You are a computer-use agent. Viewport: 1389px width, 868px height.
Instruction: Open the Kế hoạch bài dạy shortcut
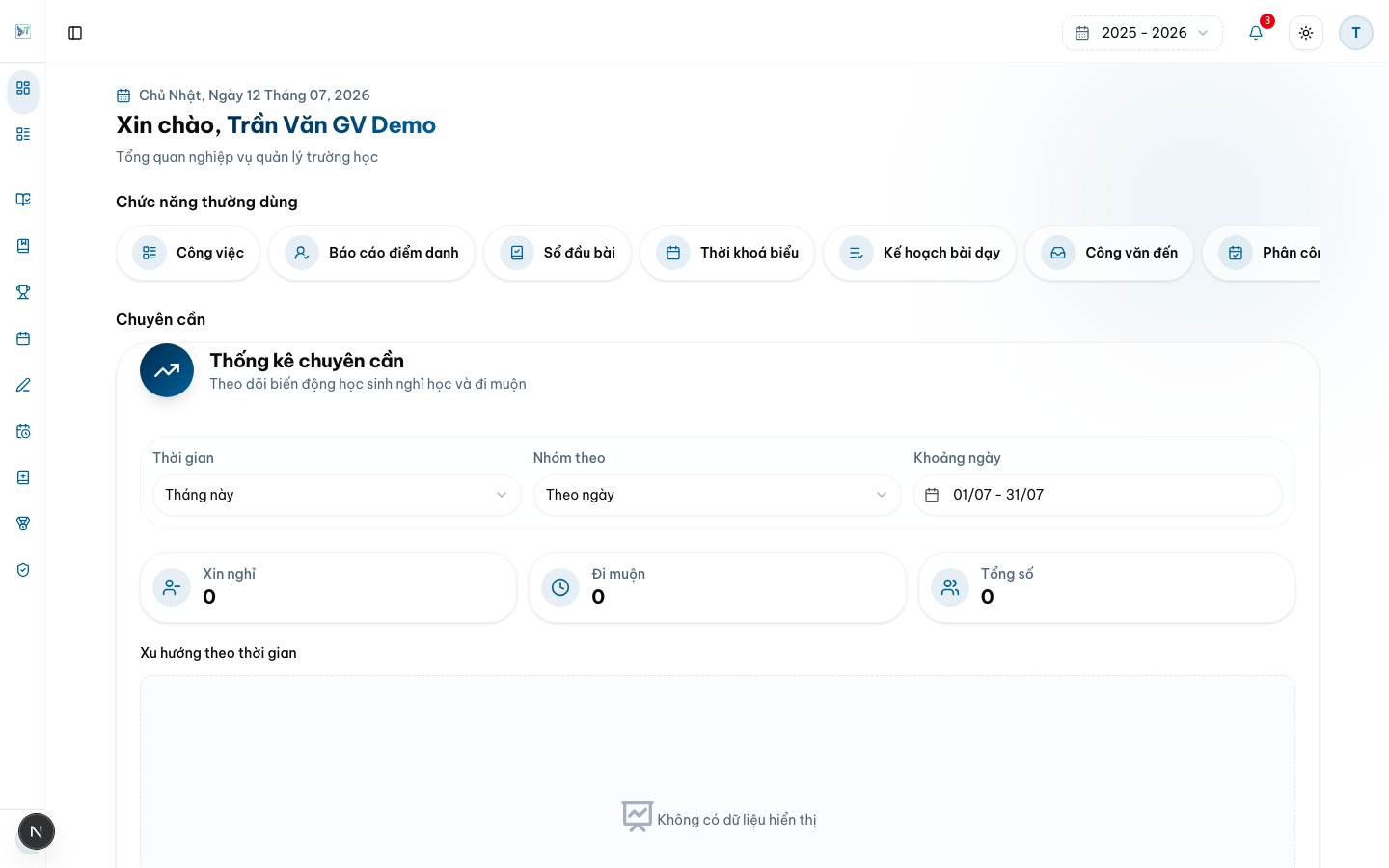[x=919, y=253]
